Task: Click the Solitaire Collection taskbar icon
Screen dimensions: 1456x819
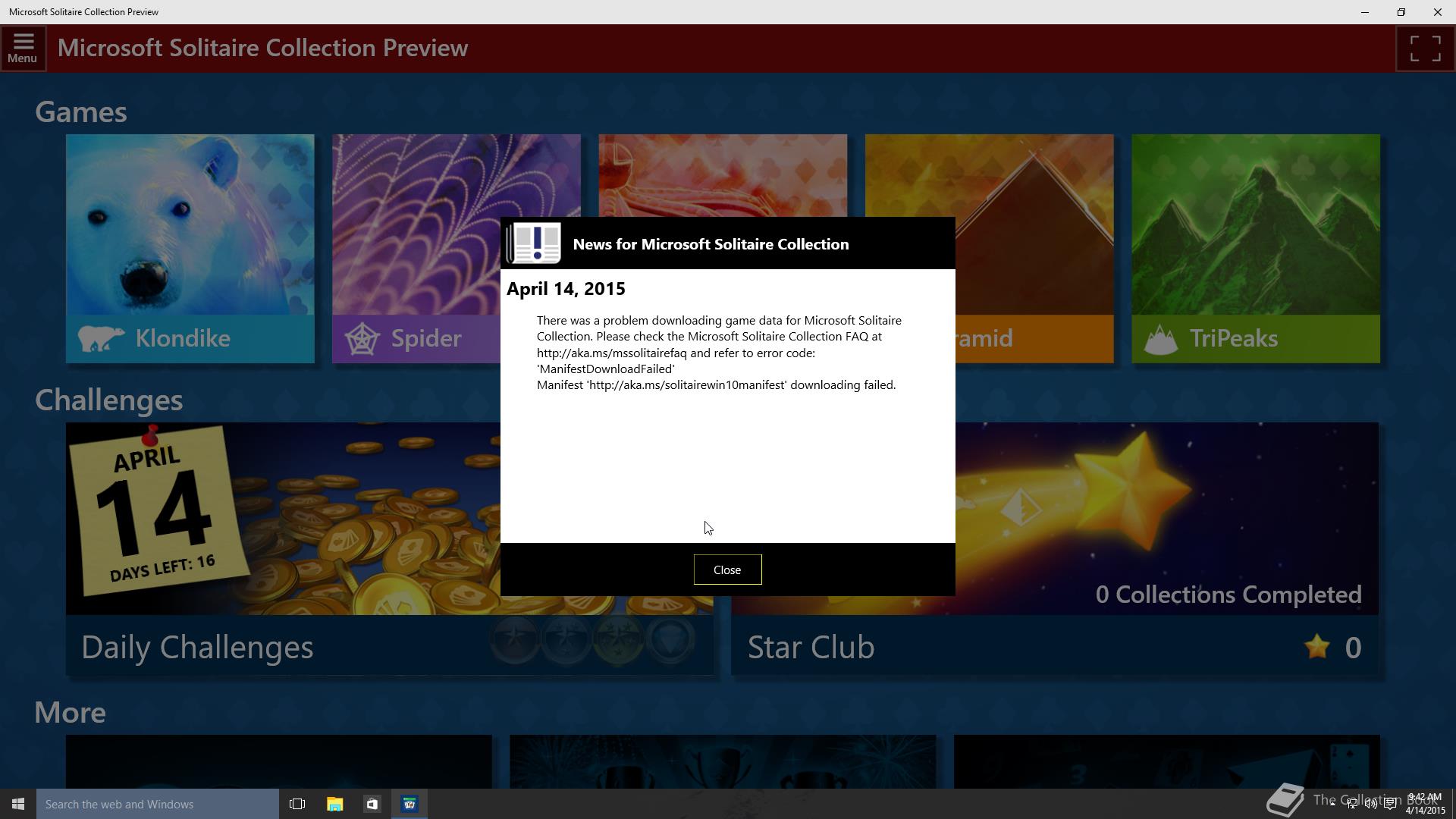Action: (409, 804)
